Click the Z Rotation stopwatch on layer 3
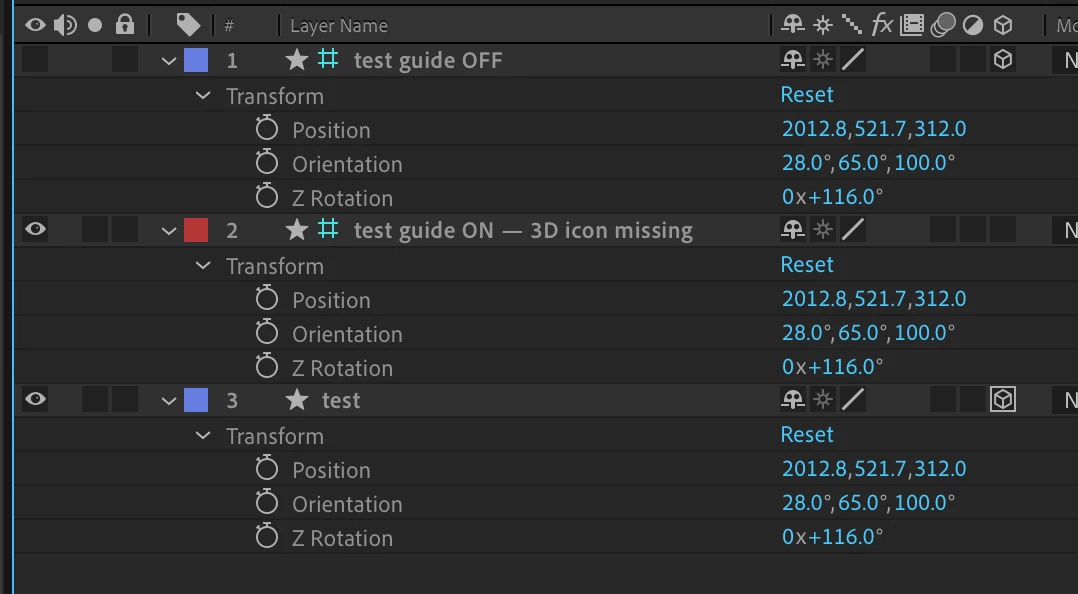The height and width of the screenshot is (594, 1078). coord(266,537)
